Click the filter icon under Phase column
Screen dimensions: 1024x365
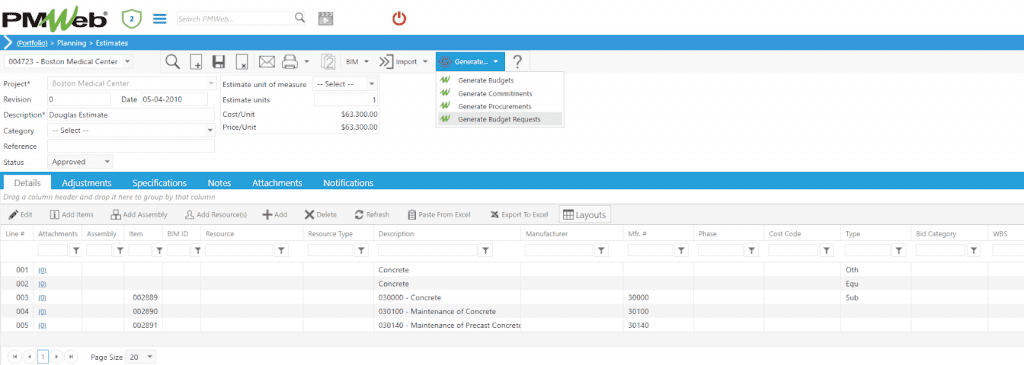(751, 250)
